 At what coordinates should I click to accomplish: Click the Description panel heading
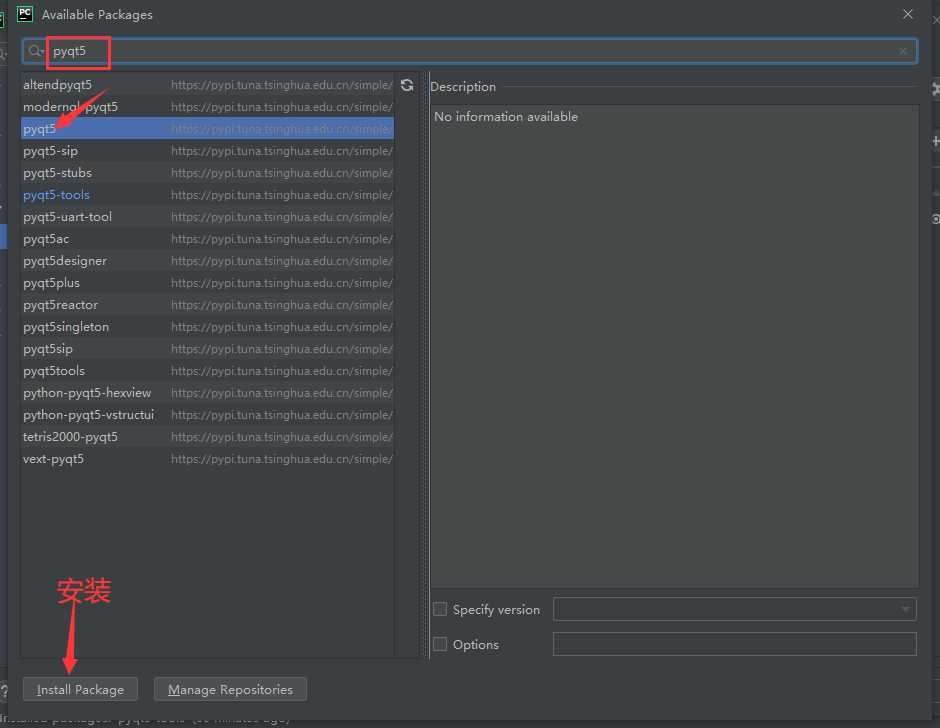[x=463, y=87]
